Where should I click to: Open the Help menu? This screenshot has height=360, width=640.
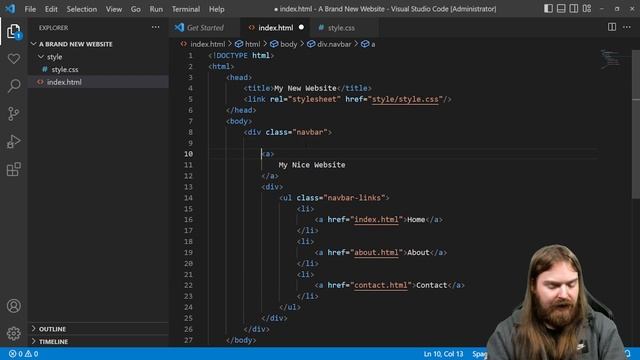pos(217,9)
